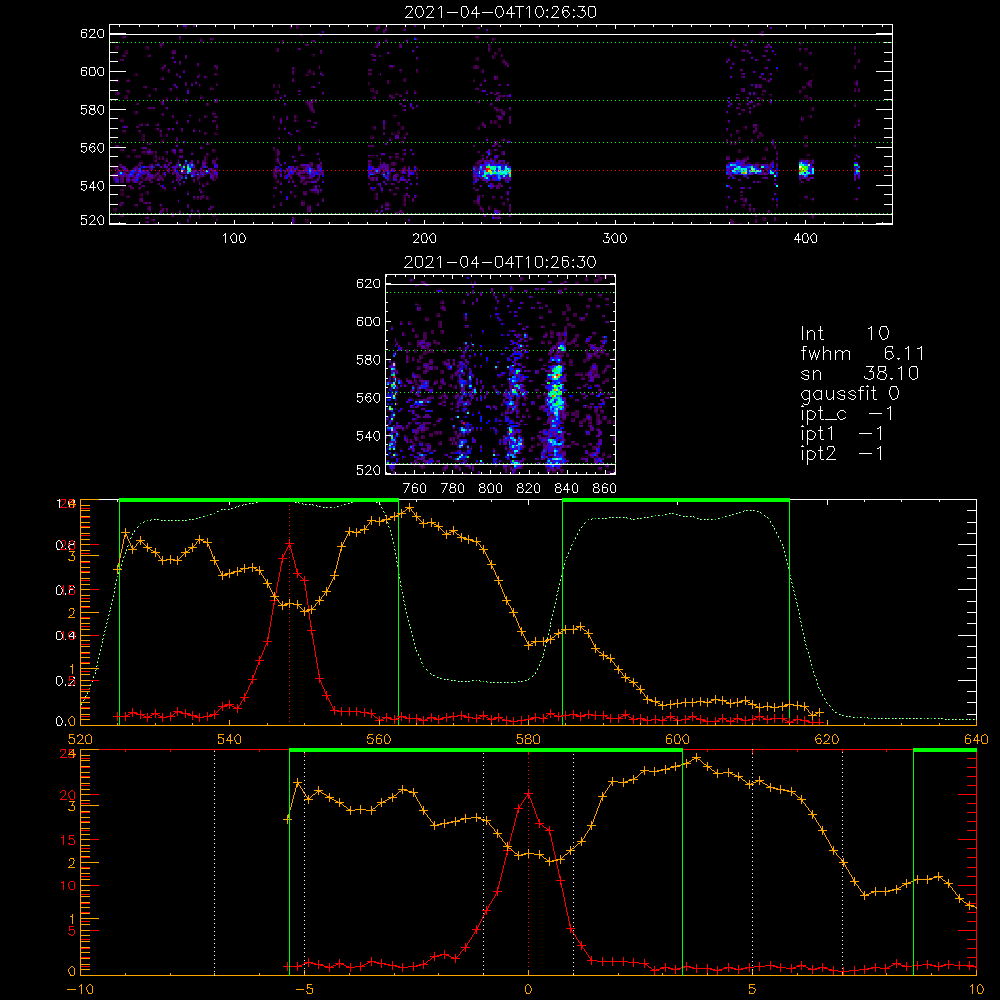1000x1000 pixels.
Task: Click x-axis label 840 on middle image
Action: (566, 489)
